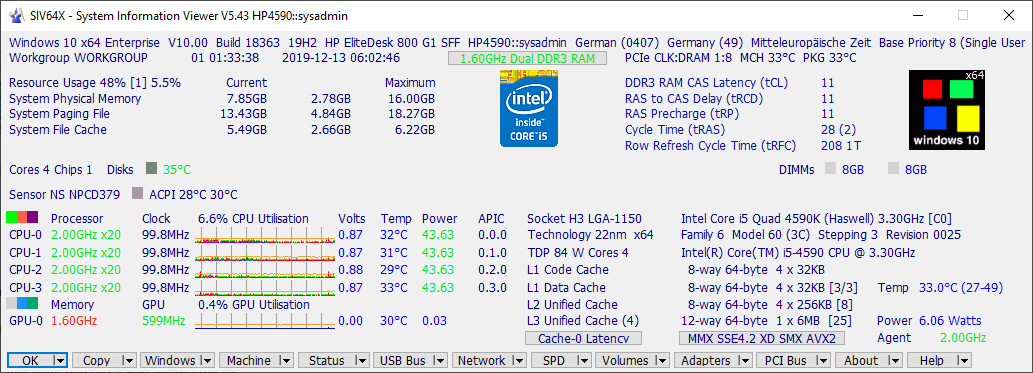
Task: Click the CPU-3 utilisation graph
Action: 265,287
